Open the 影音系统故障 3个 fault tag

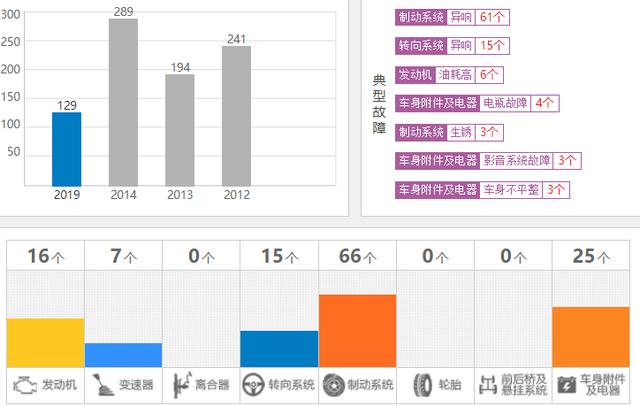pos(488,161)
